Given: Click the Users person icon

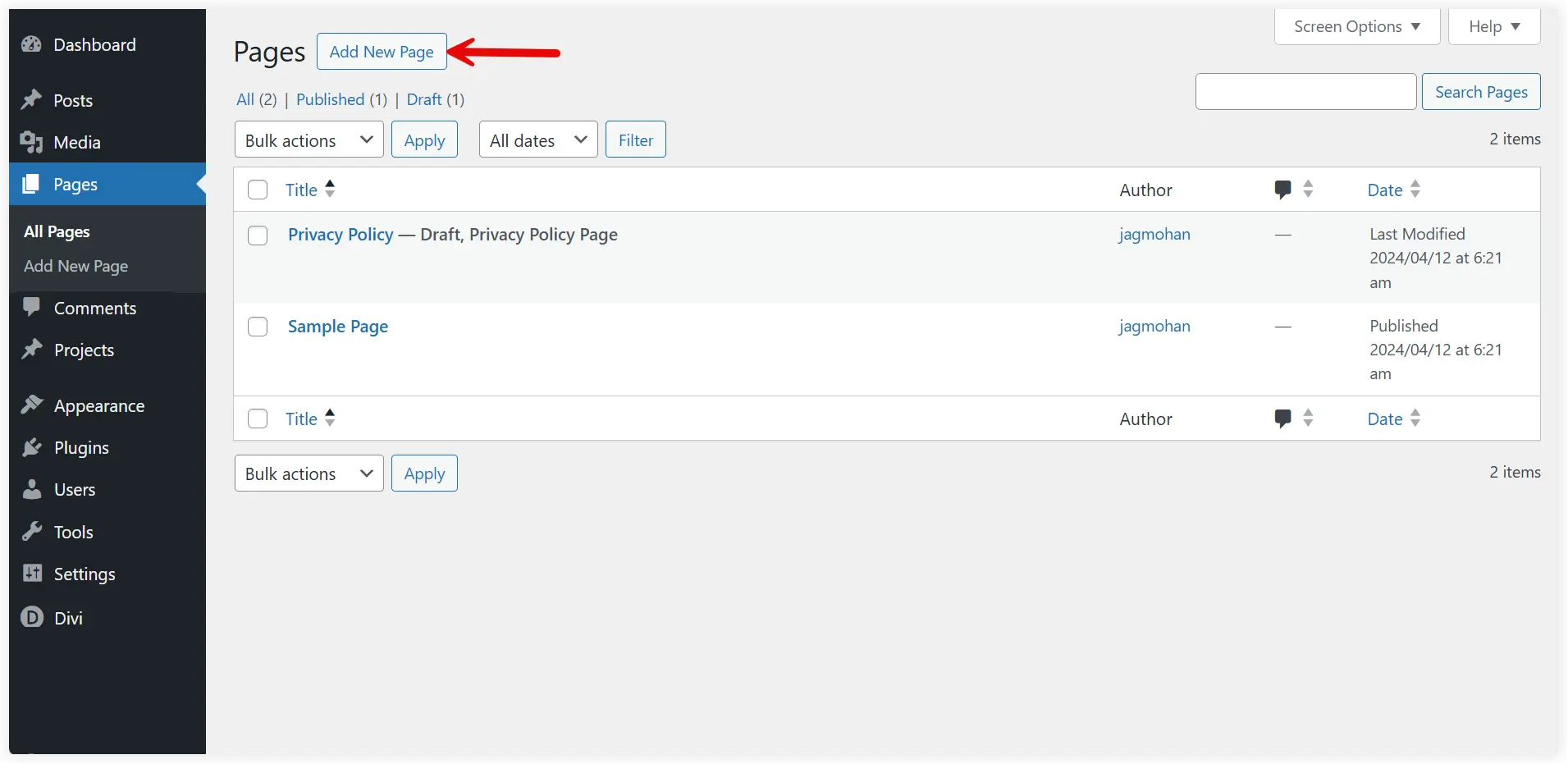Looking at the screenshot, I should [31, 489].
